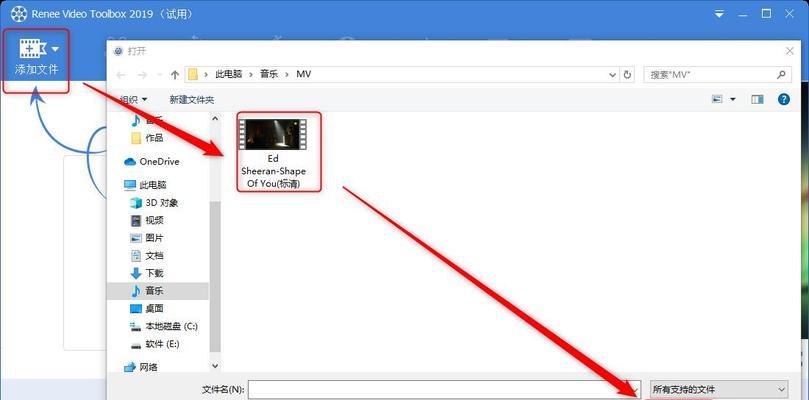Click the Renee Video Toolbox film-reel logo
809x400 pixels.
19,14
